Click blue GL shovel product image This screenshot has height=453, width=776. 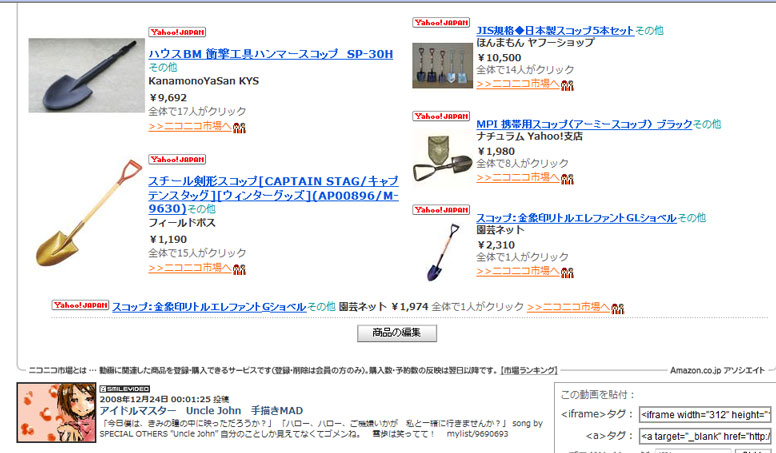tap(443, 252)
